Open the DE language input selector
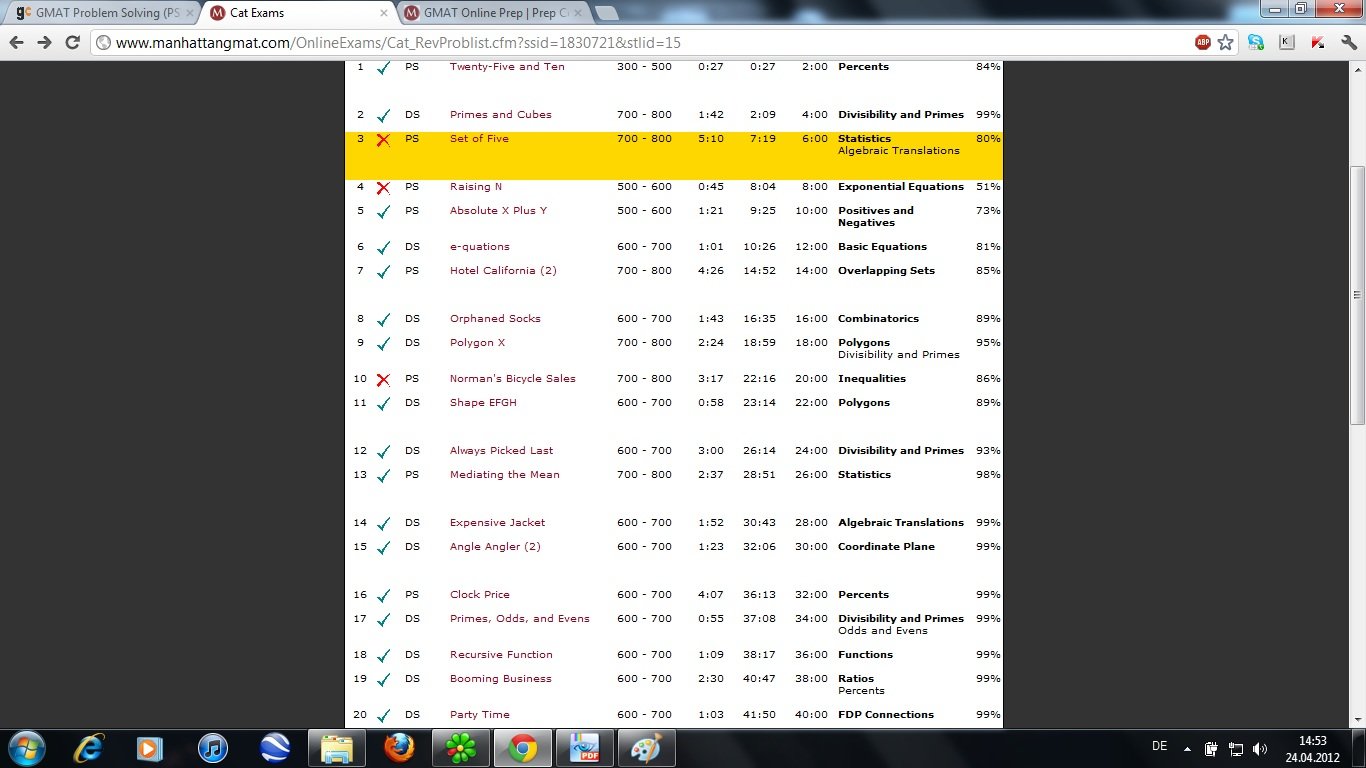 coord(1159,746)
